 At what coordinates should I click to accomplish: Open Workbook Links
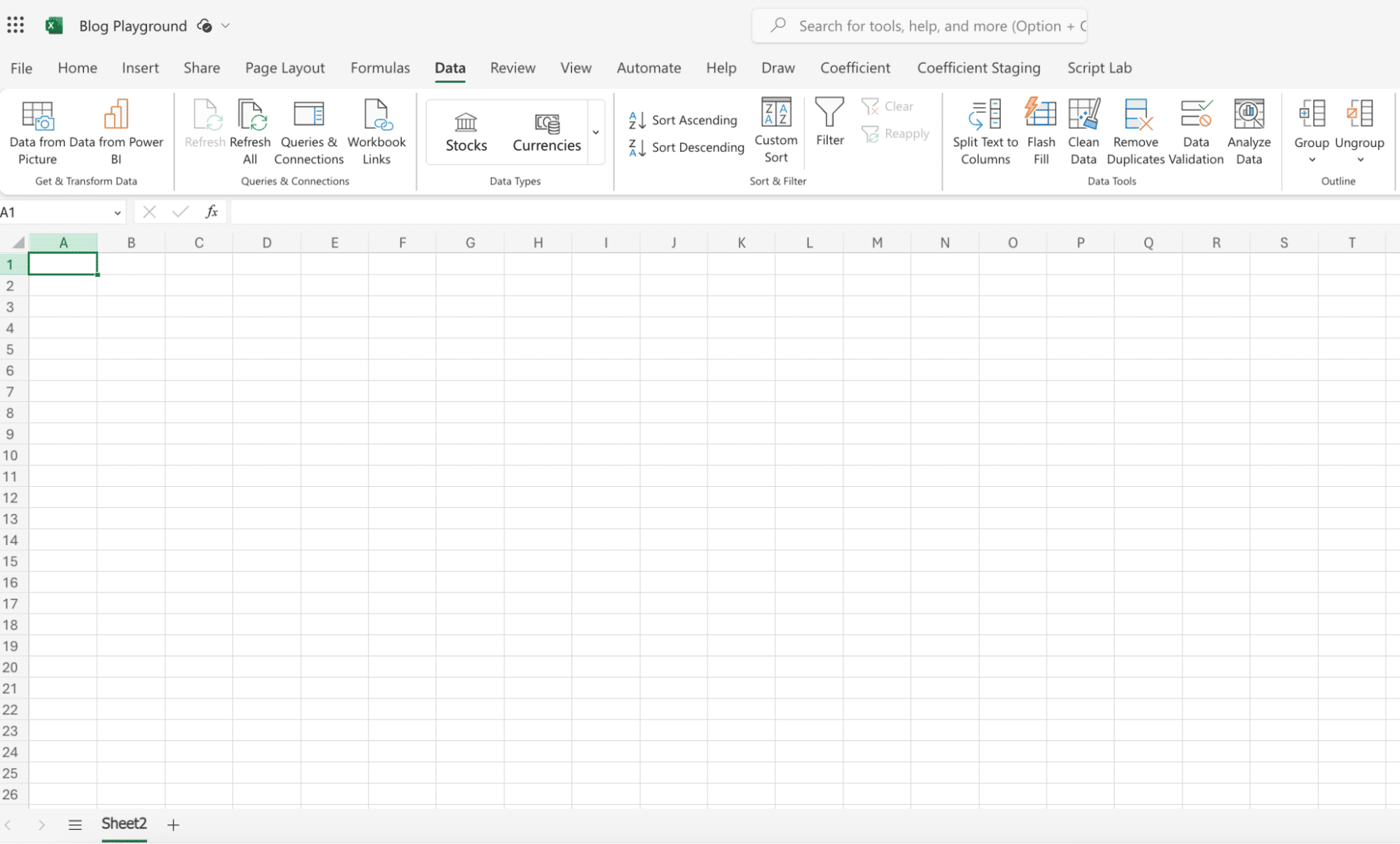[x=376, y=132]
